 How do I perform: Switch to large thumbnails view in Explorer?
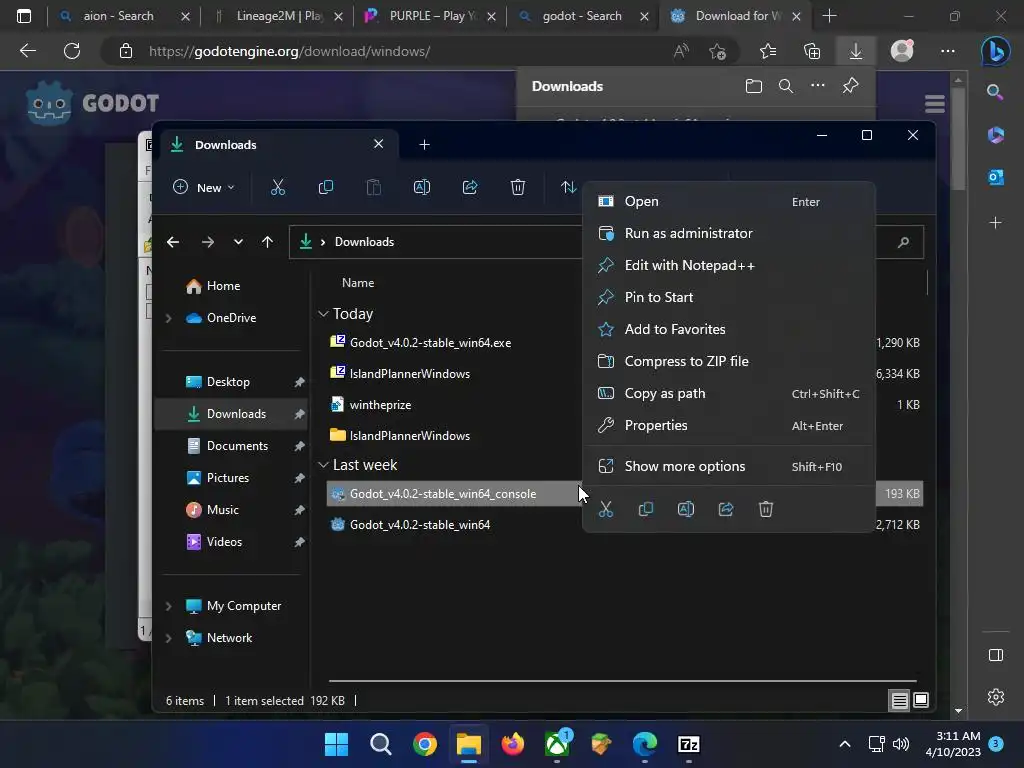[x=921, y=700]
